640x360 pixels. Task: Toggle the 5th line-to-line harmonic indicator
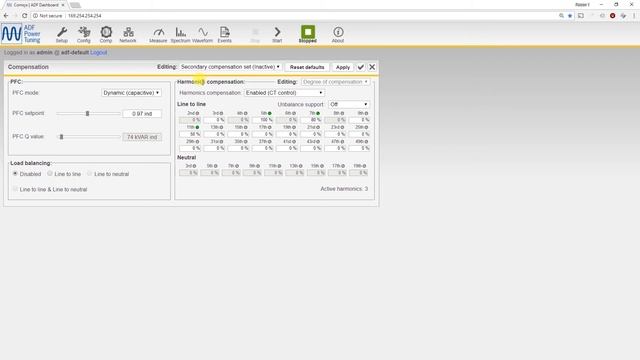point(270,113)
